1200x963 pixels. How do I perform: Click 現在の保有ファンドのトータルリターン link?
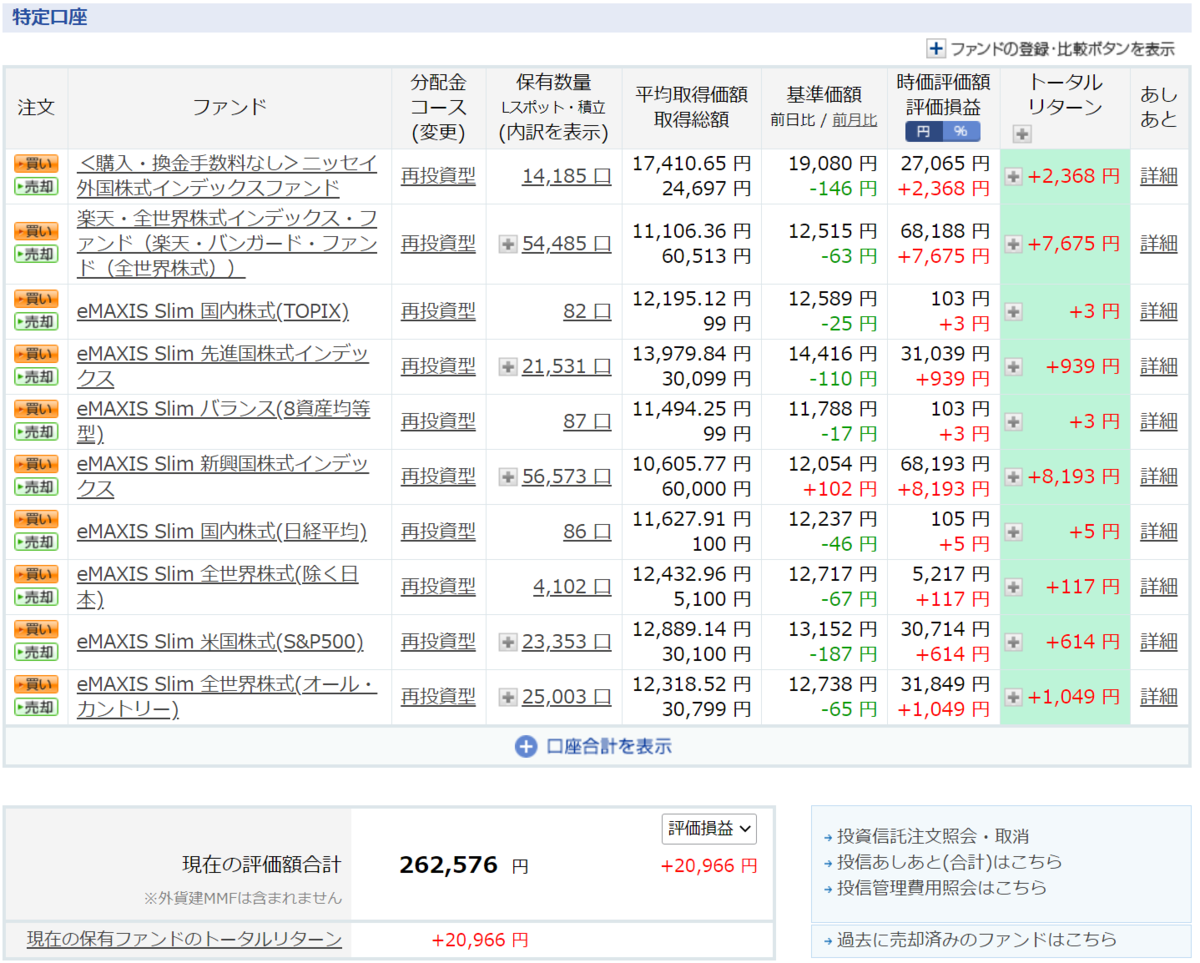(184, 939)
